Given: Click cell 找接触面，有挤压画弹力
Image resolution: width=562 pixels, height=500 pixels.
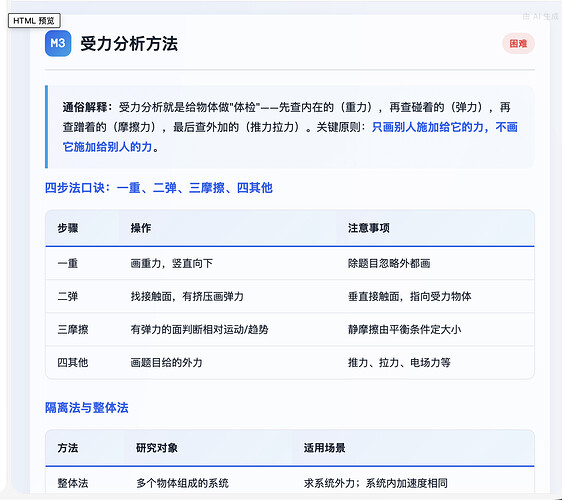Looking at the screenshot, I should [187, 296].
